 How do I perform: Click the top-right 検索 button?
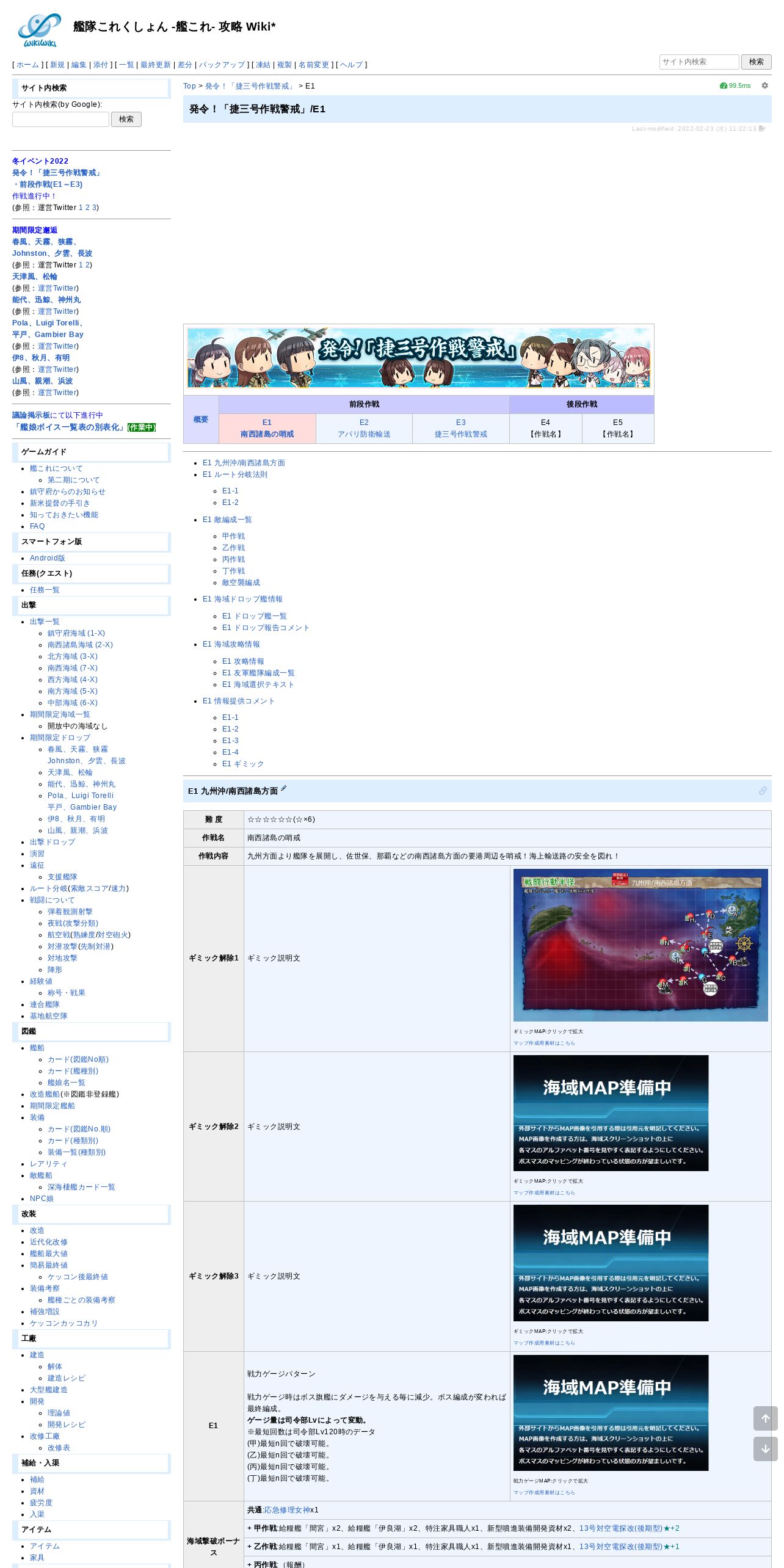tap(757, 62)
